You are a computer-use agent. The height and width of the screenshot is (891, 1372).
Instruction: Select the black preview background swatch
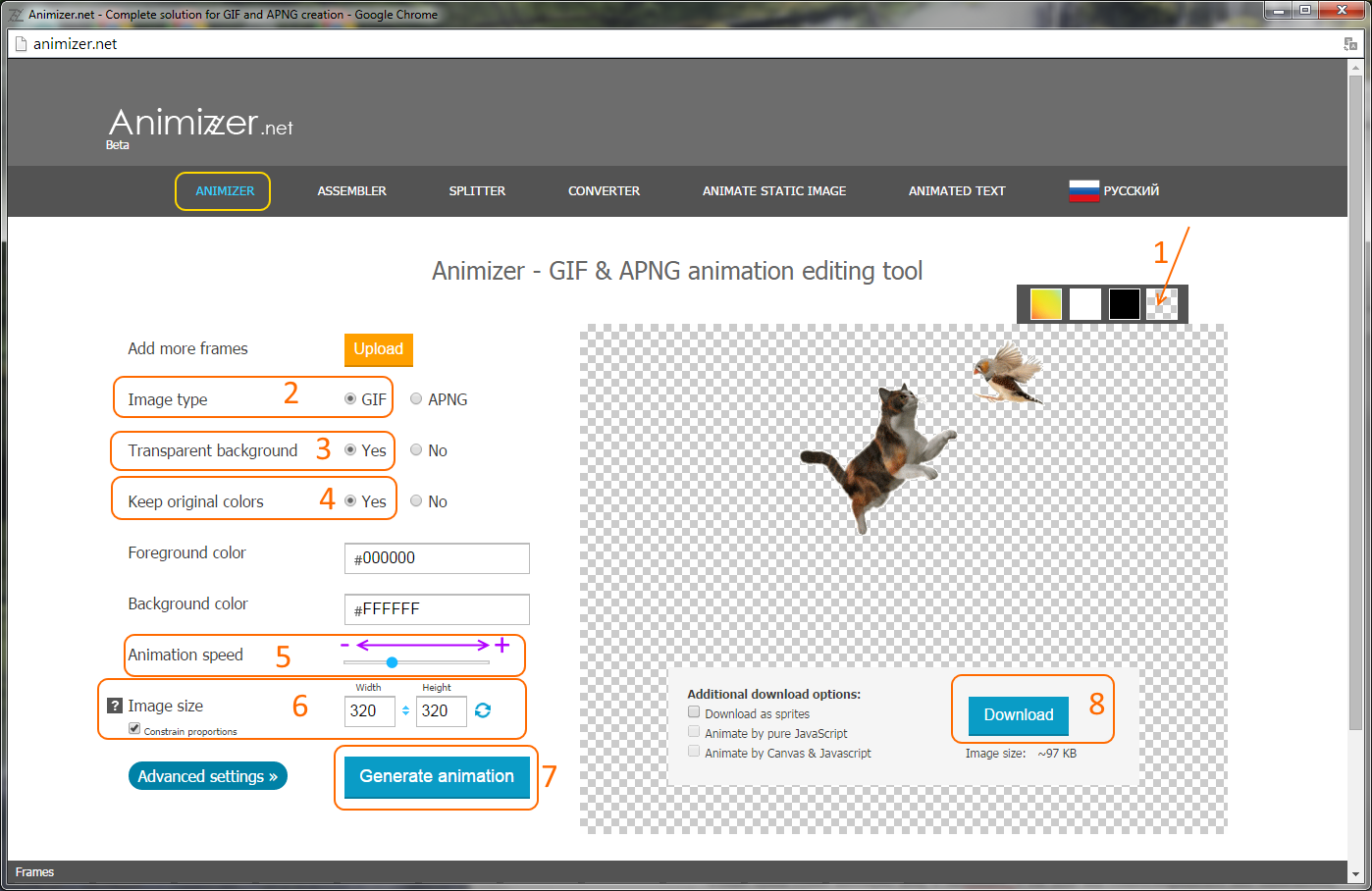pyautogui.click(x=1124, y=304)
